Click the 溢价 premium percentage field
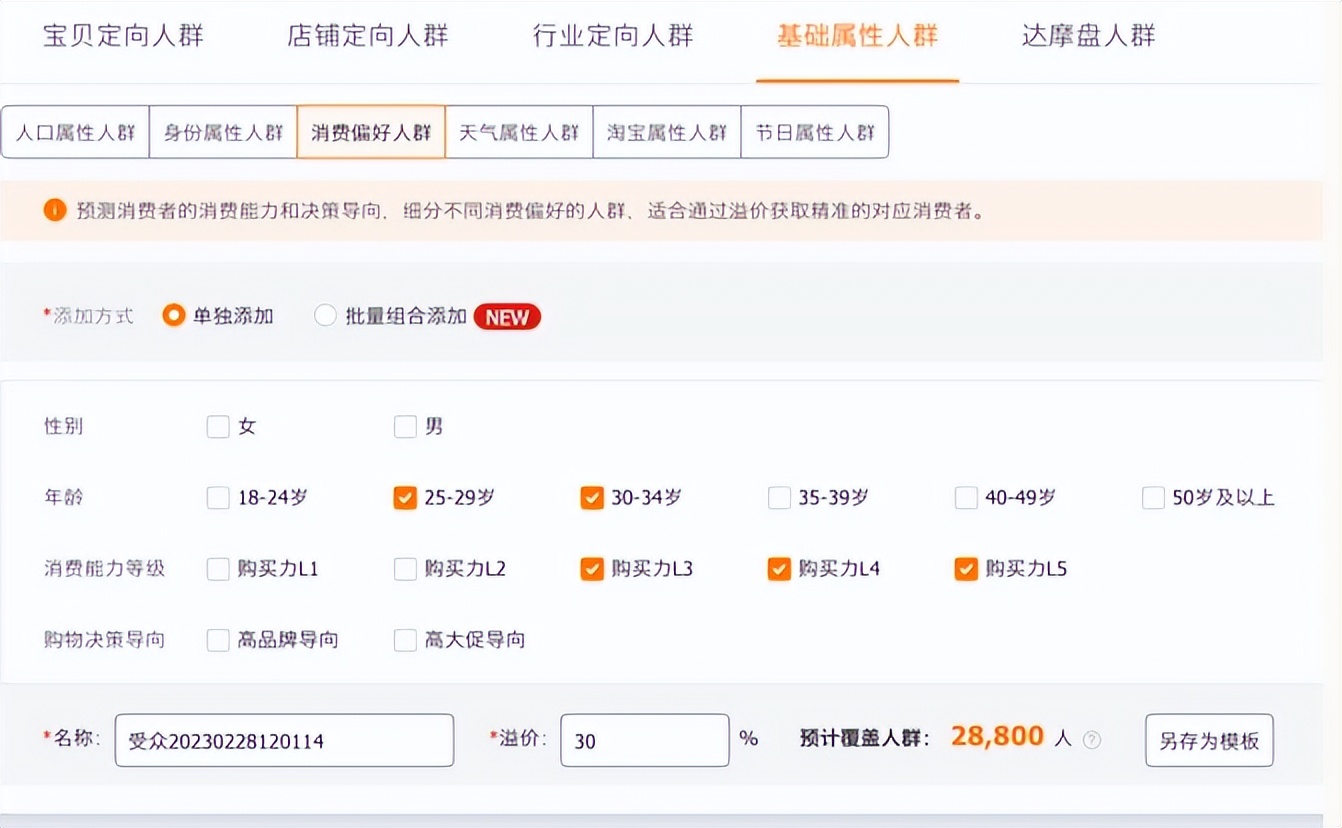Viewport: 1342px width, 828px height. (x=643, y=740)
